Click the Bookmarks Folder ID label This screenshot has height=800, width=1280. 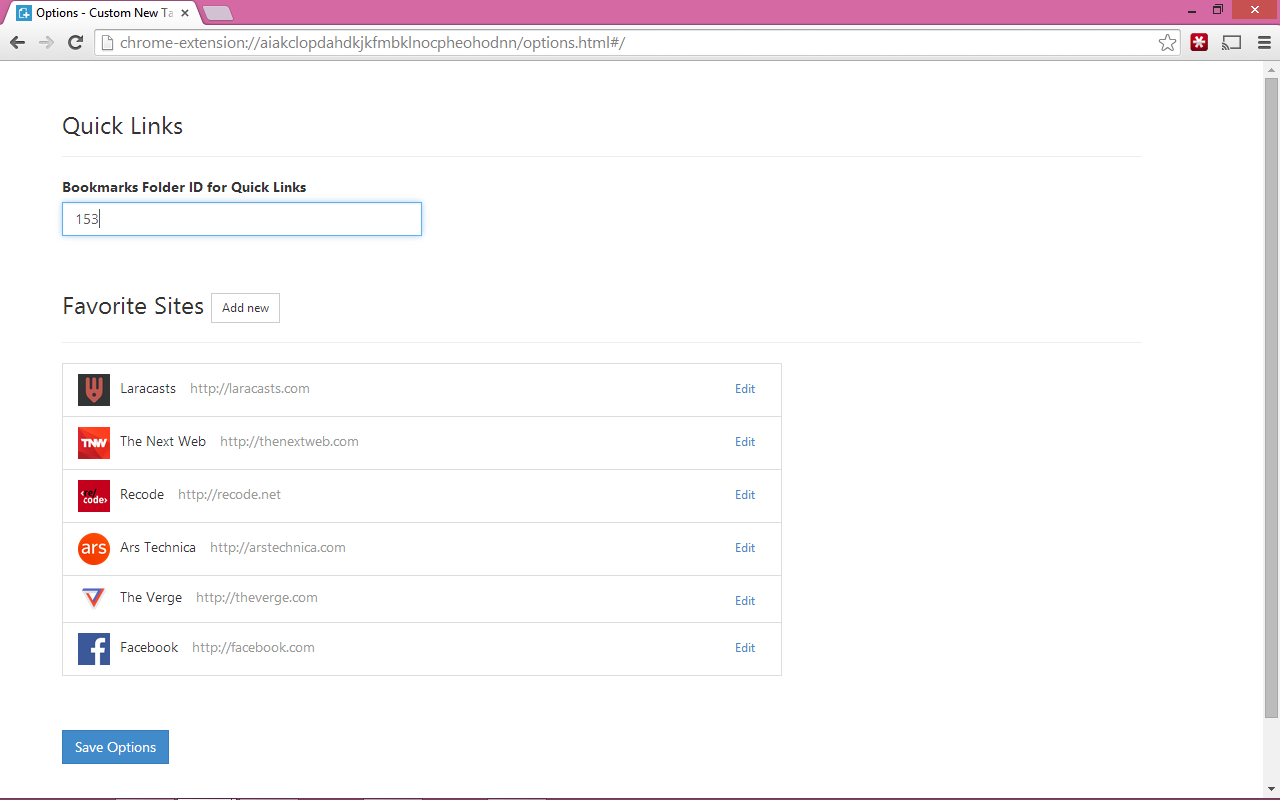tap(184, 187)
